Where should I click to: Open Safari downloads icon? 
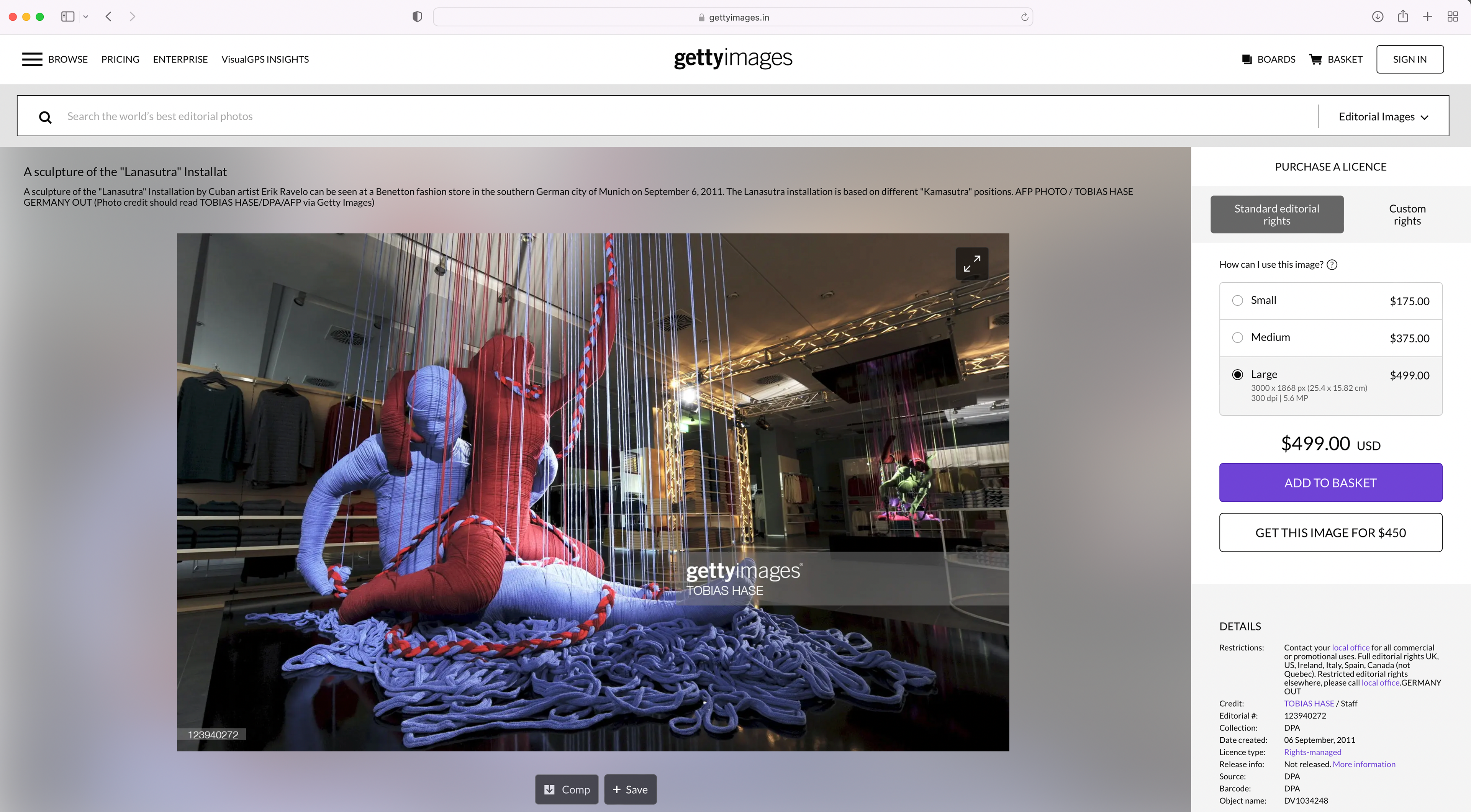(x=1378, y=16)
